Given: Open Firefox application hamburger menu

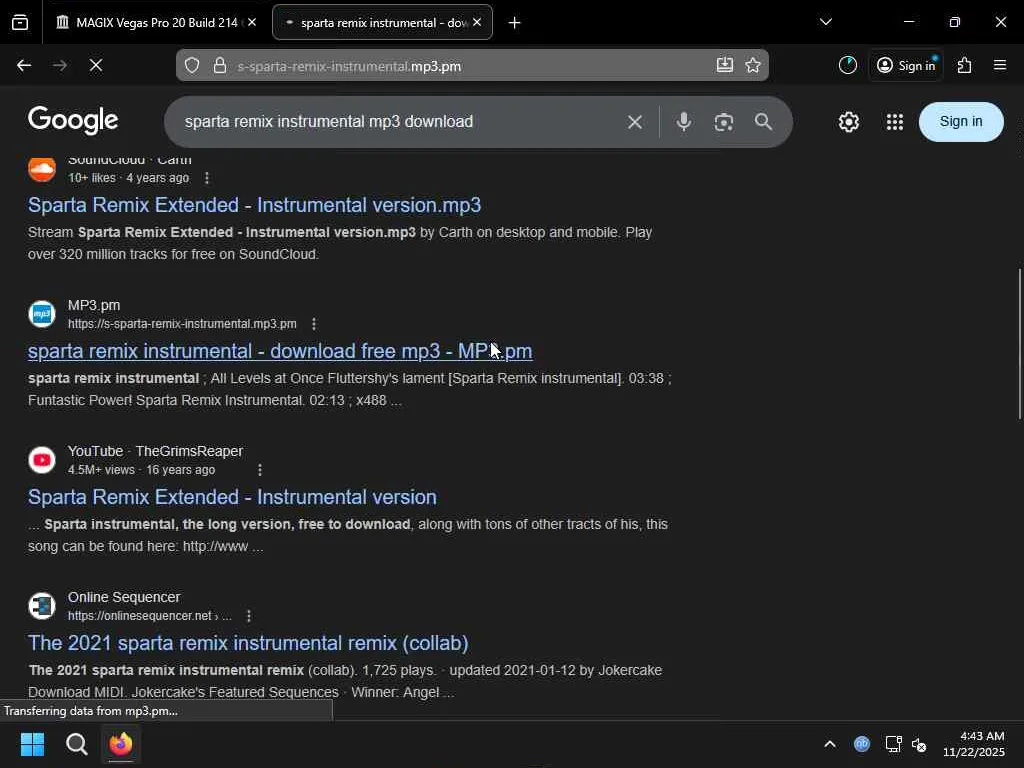Looking at the screenshot, I should [x=1000, y=65].
